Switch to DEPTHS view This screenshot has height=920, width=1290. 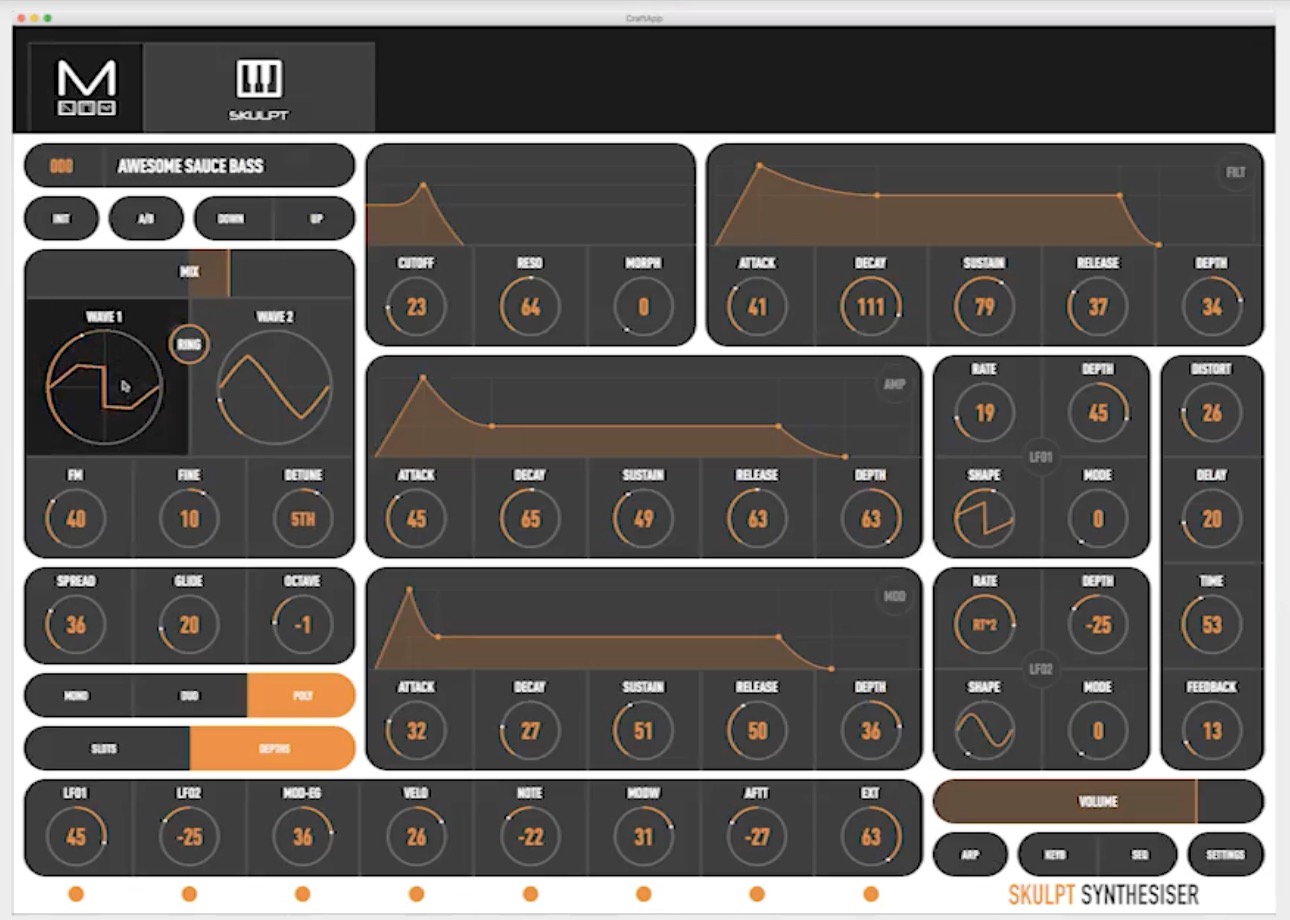pos(273,748)
